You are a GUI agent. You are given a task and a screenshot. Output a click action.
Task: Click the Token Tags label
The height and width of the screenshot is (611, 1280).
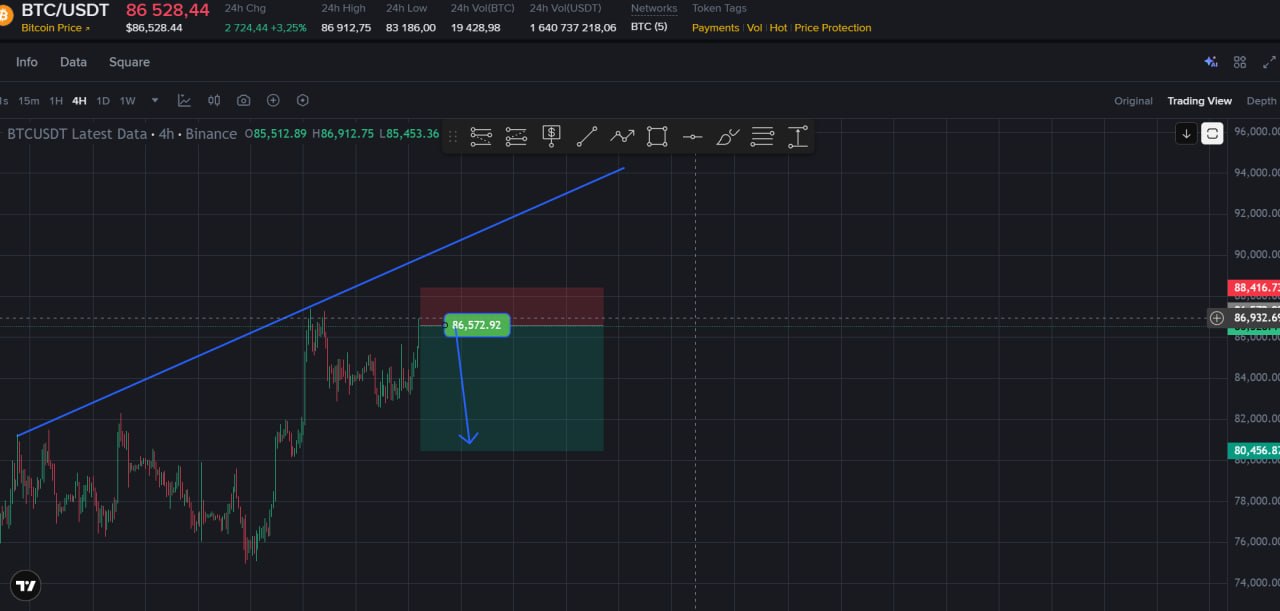click(719, 8)
